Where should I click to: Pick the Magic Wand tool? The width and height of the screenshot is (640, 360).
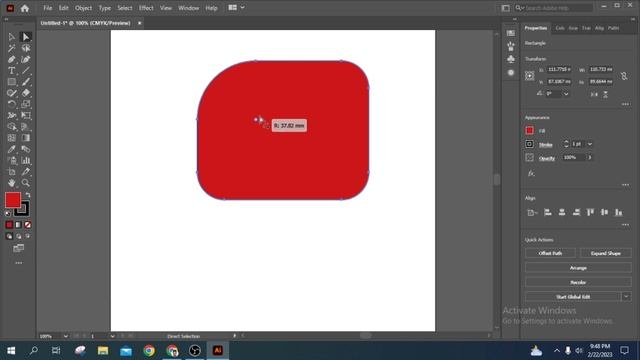11,49
